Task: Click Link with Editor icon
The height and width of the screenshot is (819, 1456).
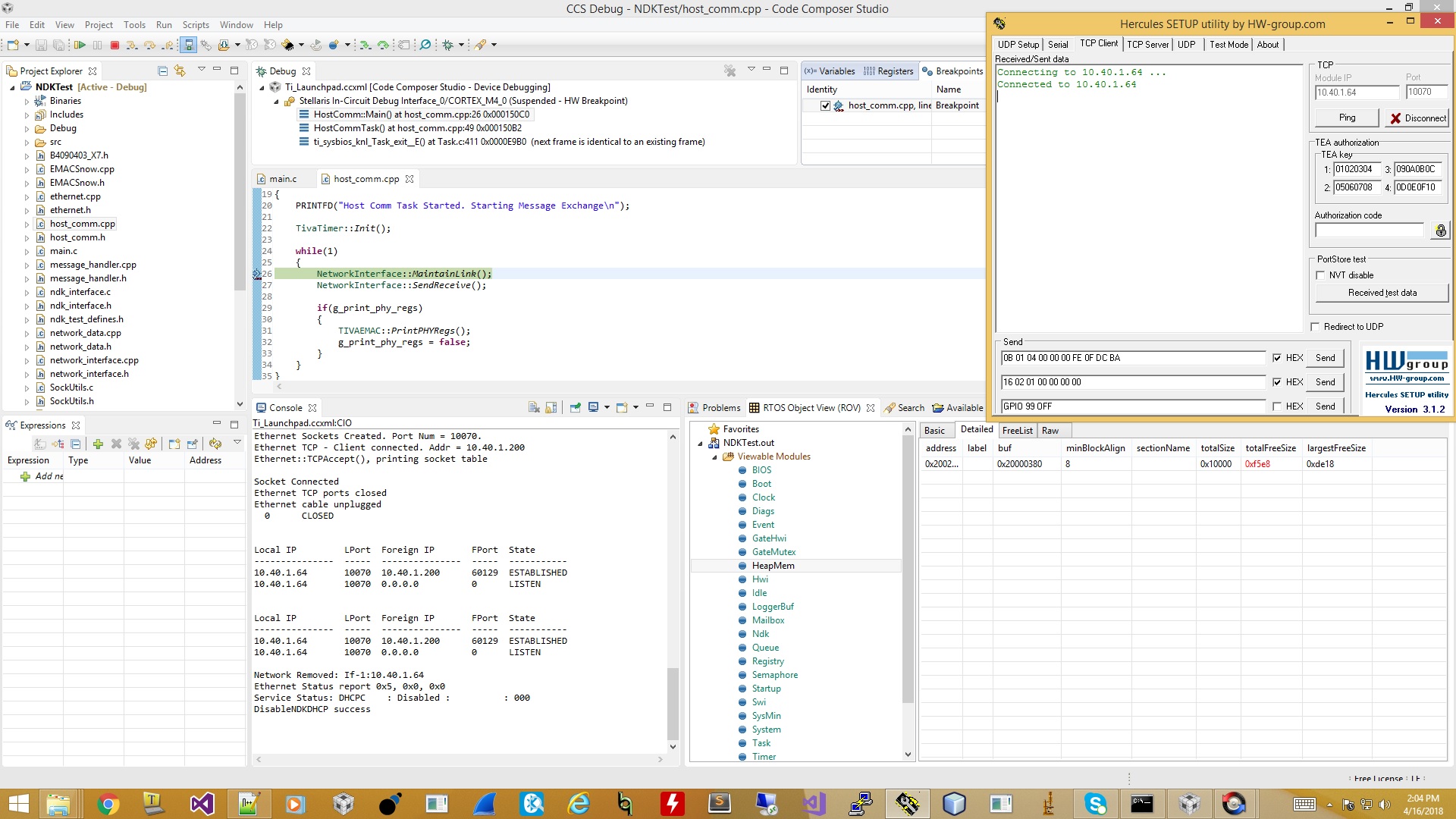Action: pyautogui.click(x=180, y=71)
